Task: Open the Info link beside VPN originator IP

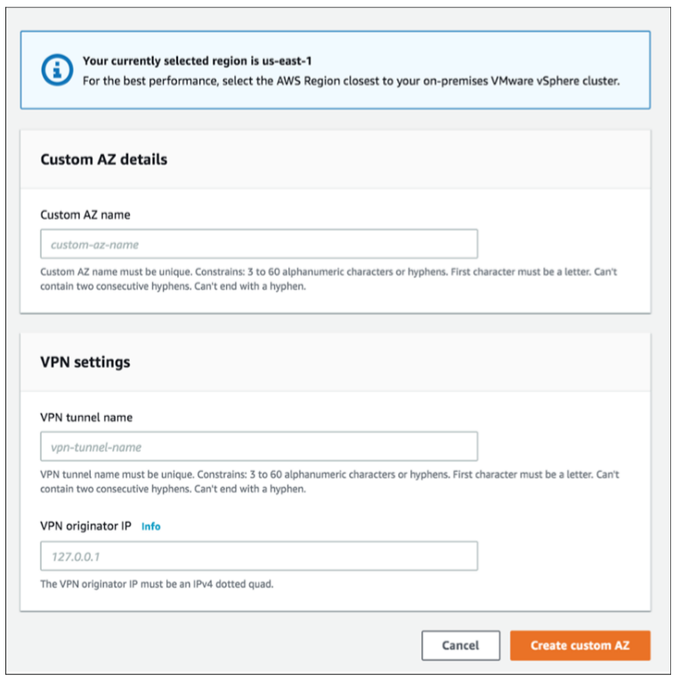Action: [151, 527]
